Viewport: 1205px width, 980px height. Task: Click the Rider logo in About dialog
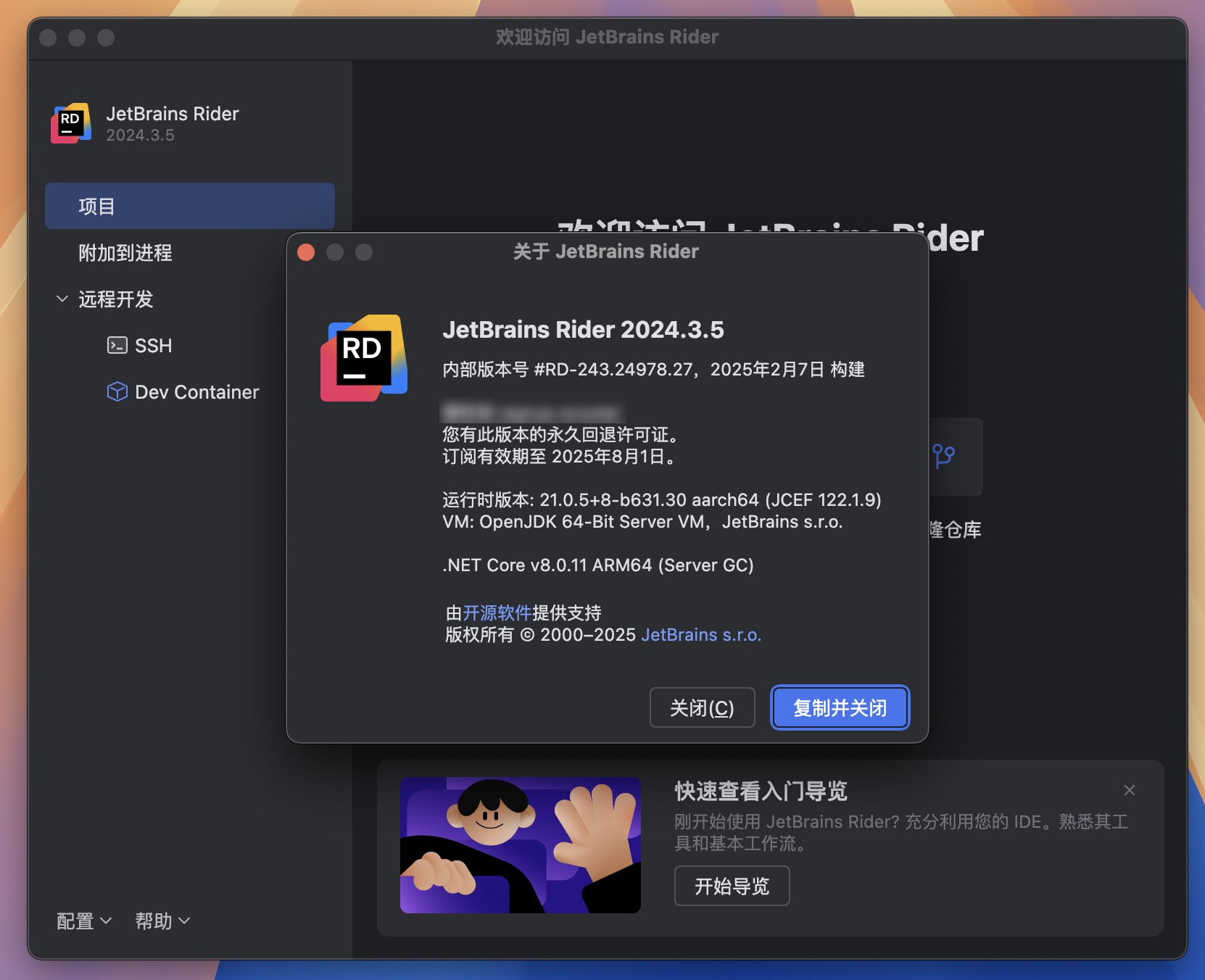click(x=364, y=358)
